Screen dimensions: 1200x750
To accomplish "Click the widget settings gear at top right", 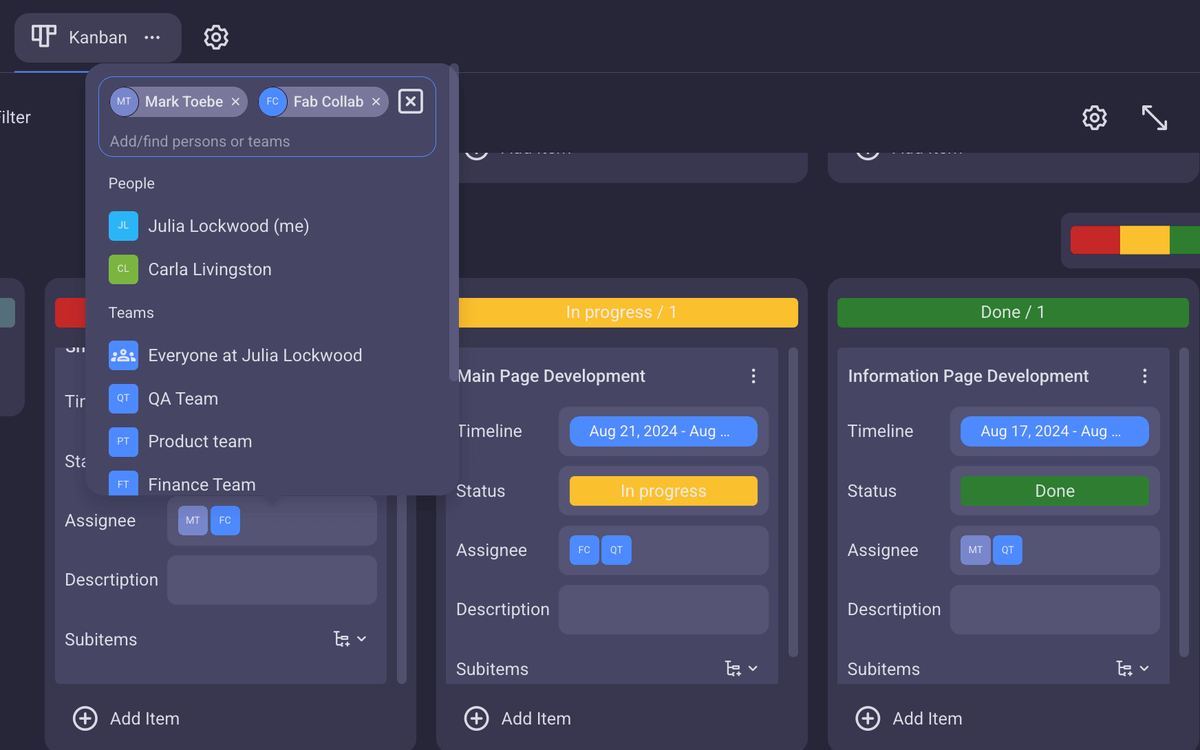I will pyautogui.click(x=1095, y=118).
